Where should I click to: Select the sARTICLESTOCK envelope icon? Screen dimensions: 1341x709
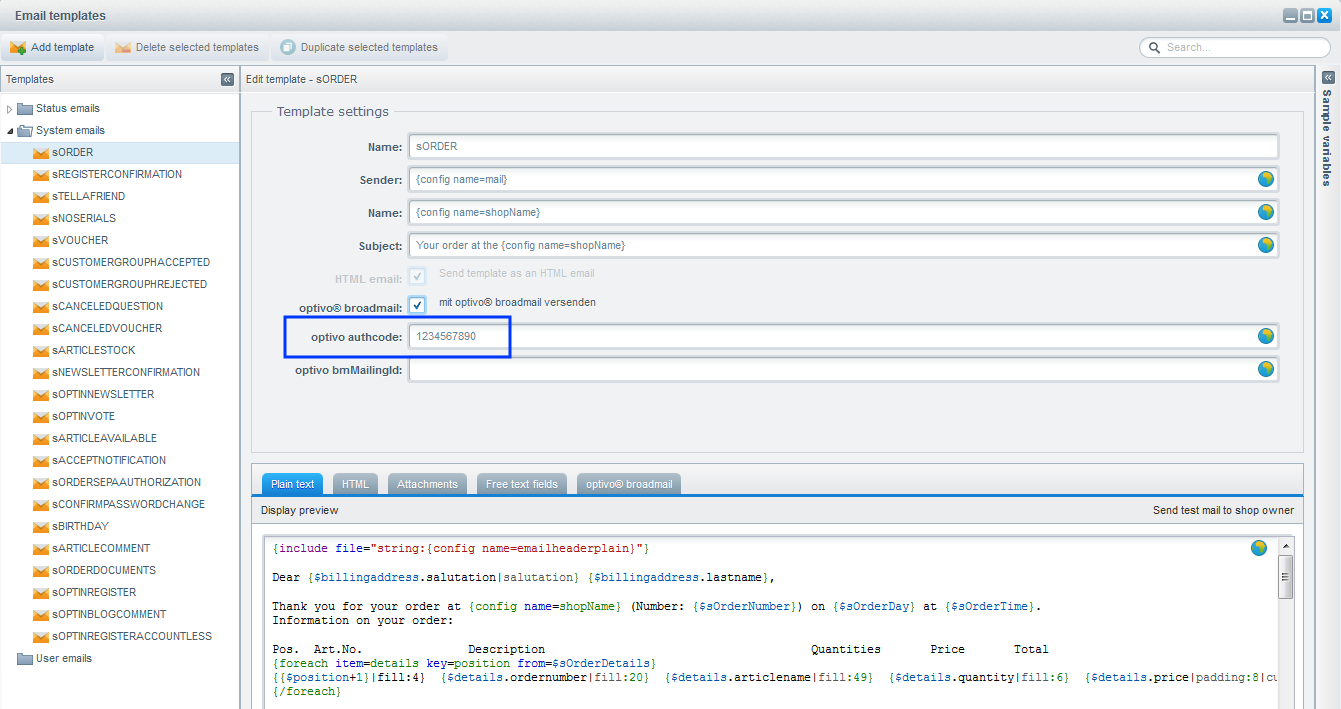41,351
